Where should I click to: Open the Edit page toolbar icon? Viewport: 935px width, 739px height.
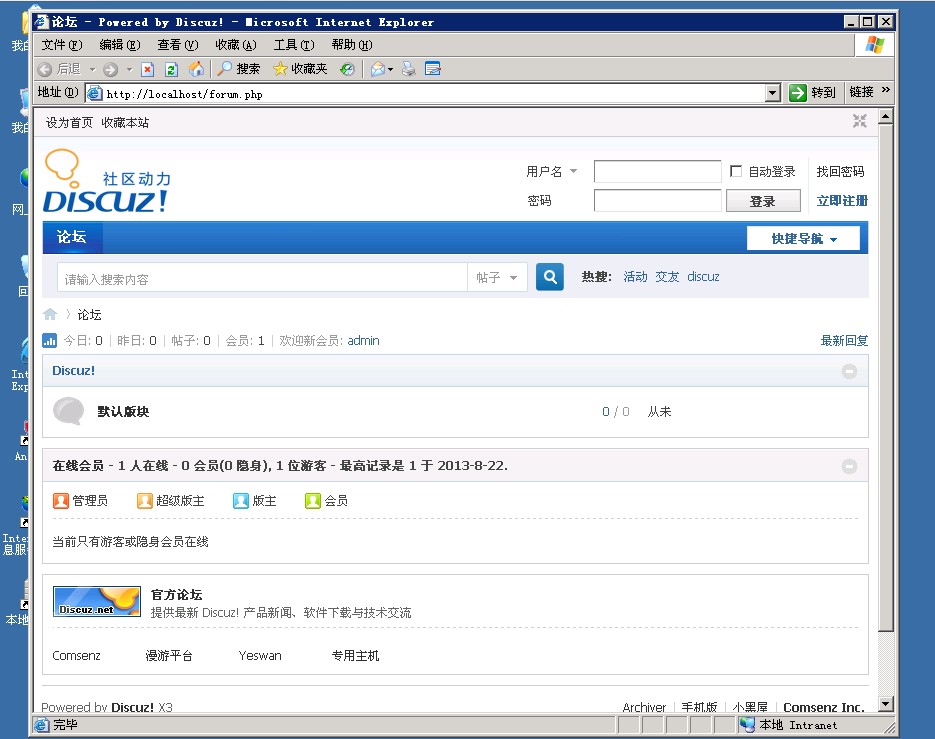coord(433,69)
